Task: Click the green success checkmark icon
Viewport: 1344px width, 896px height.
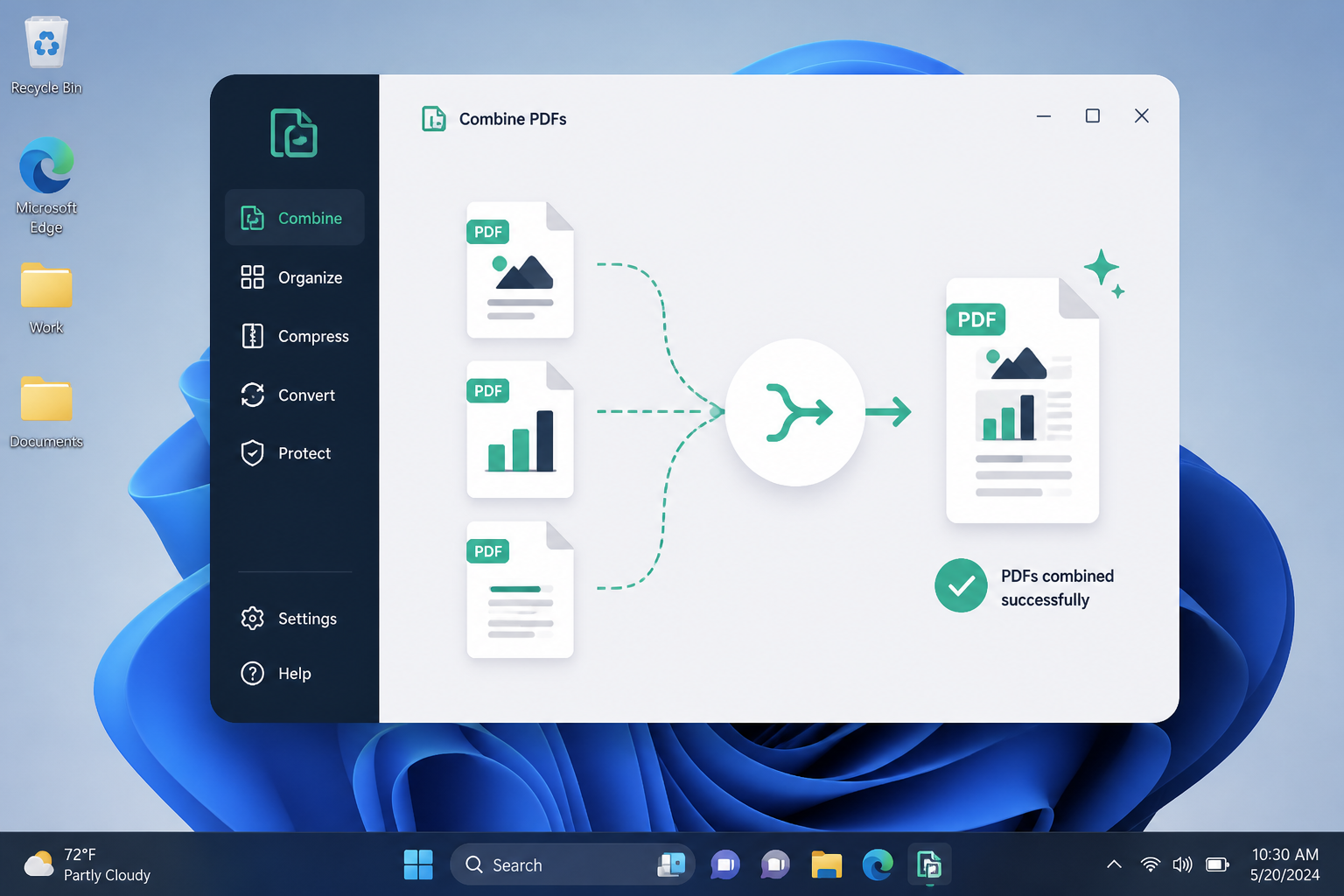Action: (961, 585)
